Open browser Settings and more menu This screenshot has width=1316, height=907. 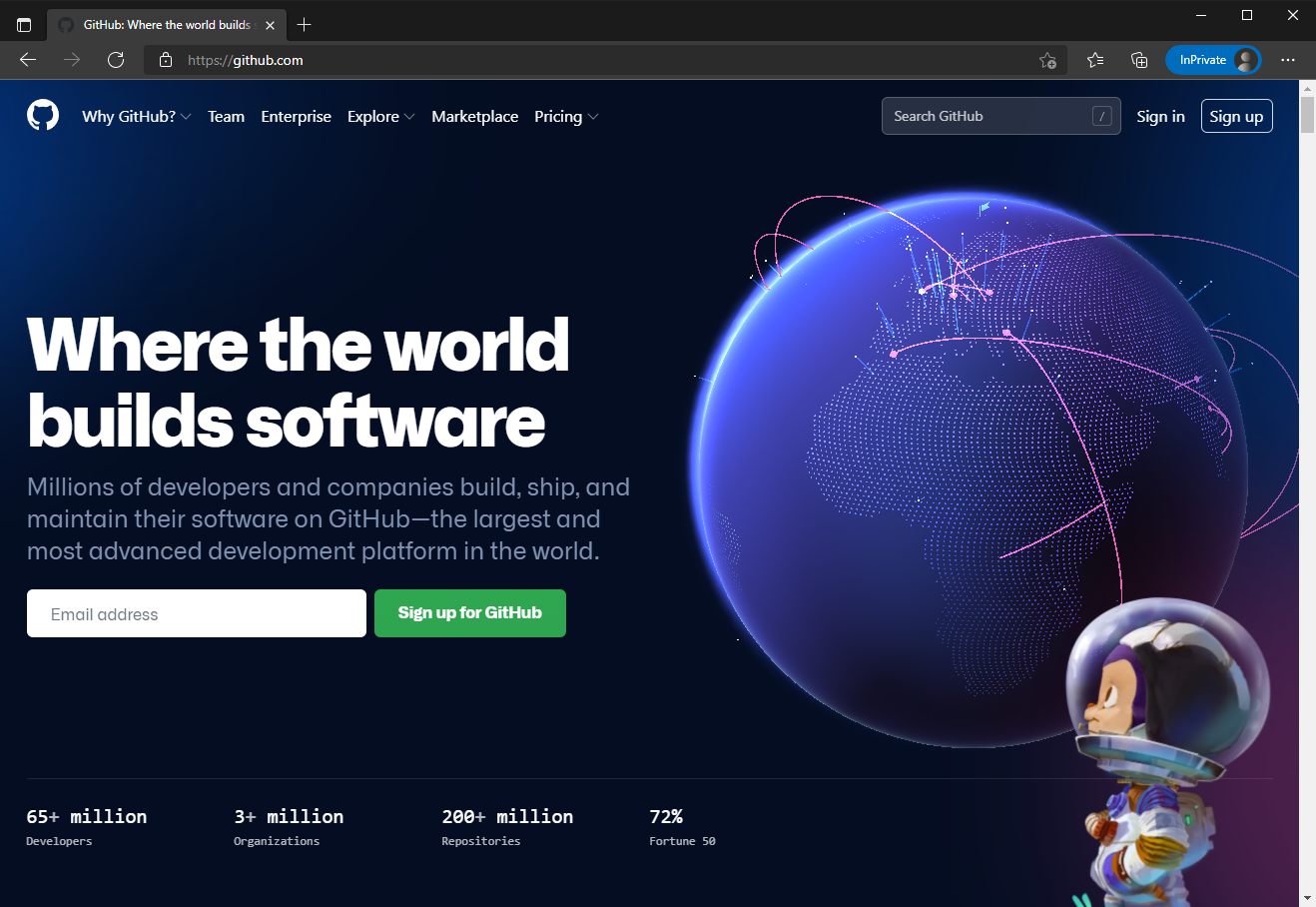[x=1288, y=60]
